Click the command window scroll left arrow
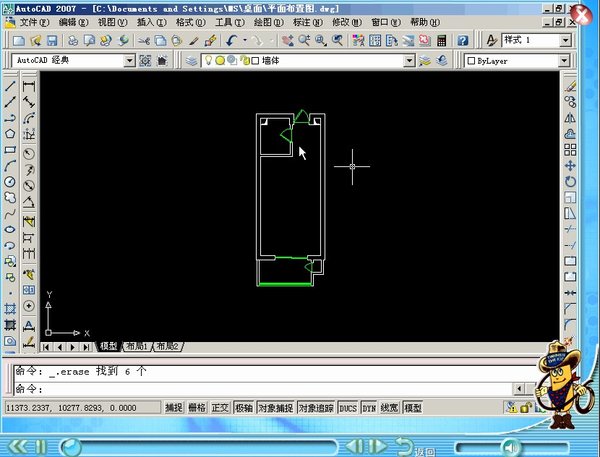Viewport: 600px width, 457px height. point(519,389)
